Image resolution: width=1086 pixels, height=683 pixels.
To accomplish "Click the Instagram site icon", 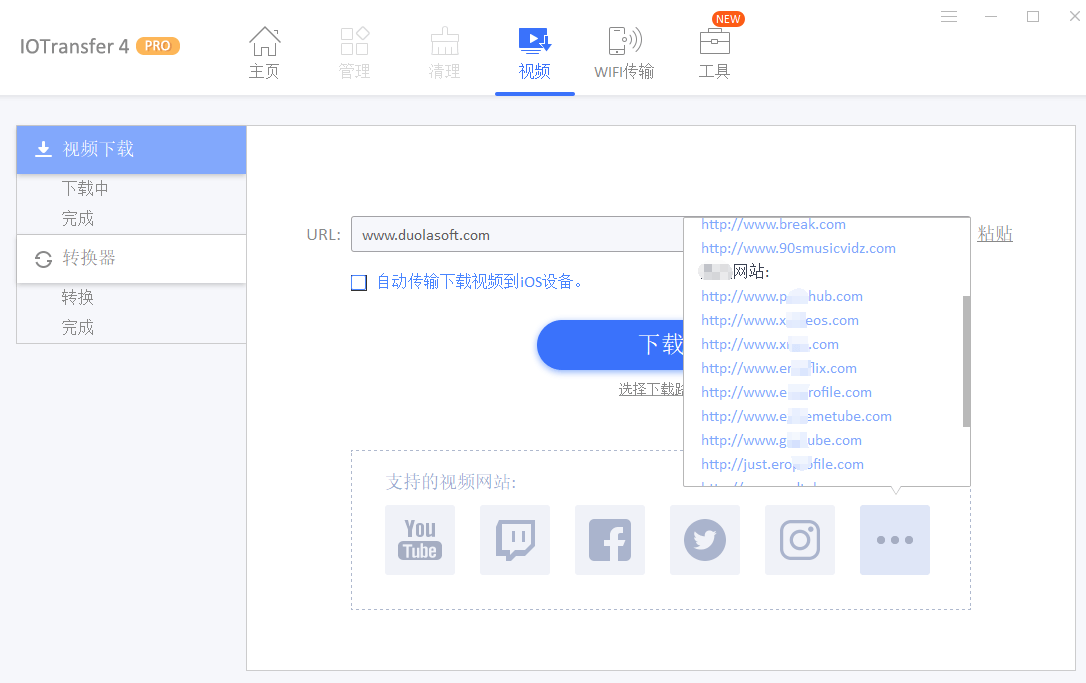I will (799, 540).
